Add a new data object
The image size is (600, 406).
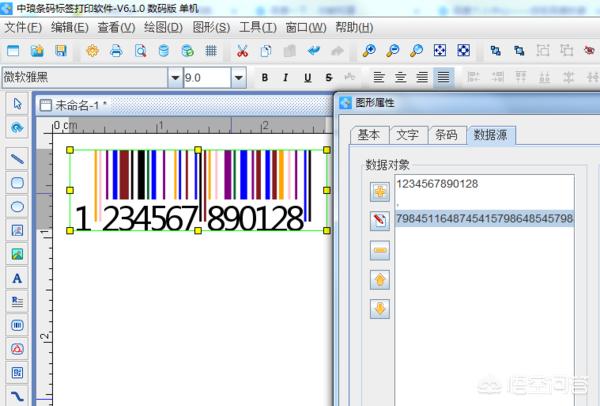380,192
